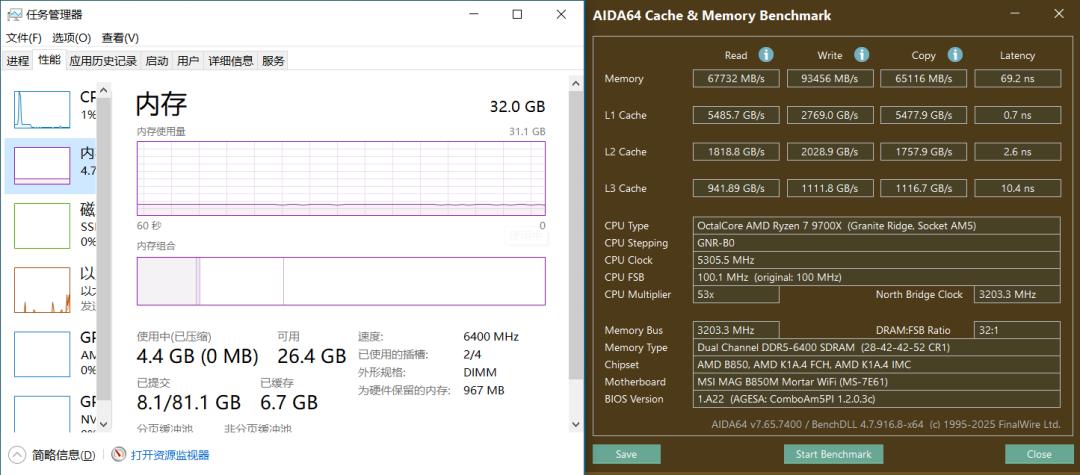This screenshot has width=1080, height=475.
Task: Click the Memory Read value field 67732 MB/s
Action: click(x=736, y=78)
